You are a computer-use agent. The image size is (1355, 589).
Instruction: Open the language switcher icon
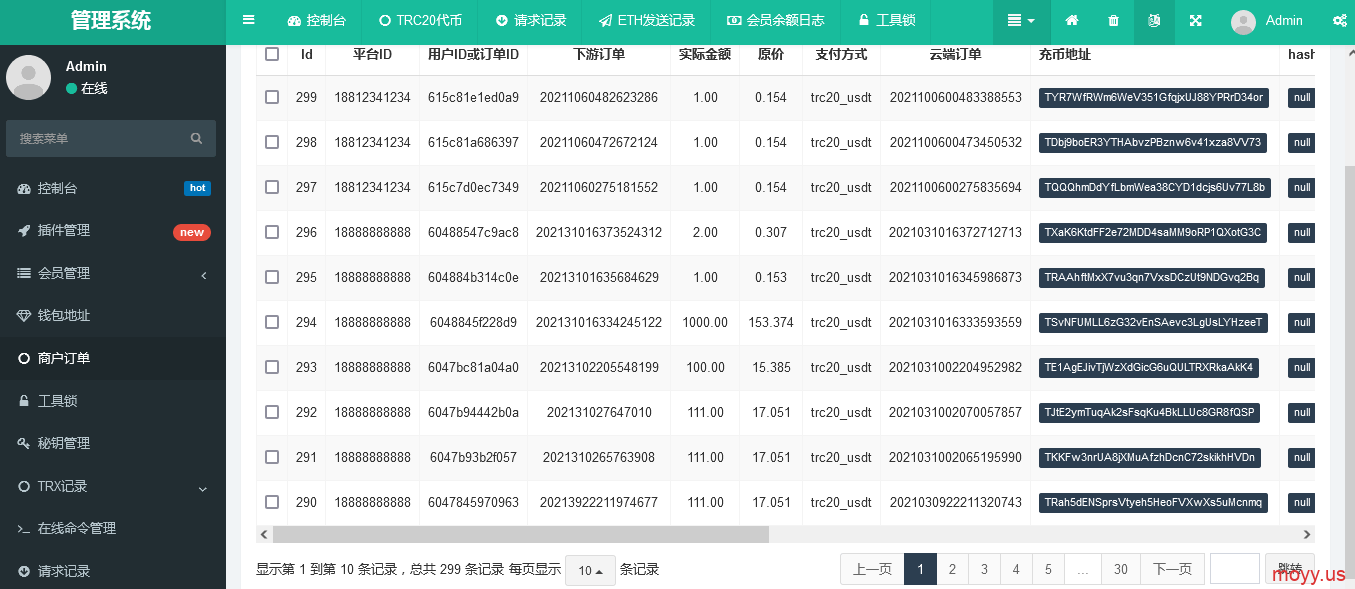click(1154, 20)
